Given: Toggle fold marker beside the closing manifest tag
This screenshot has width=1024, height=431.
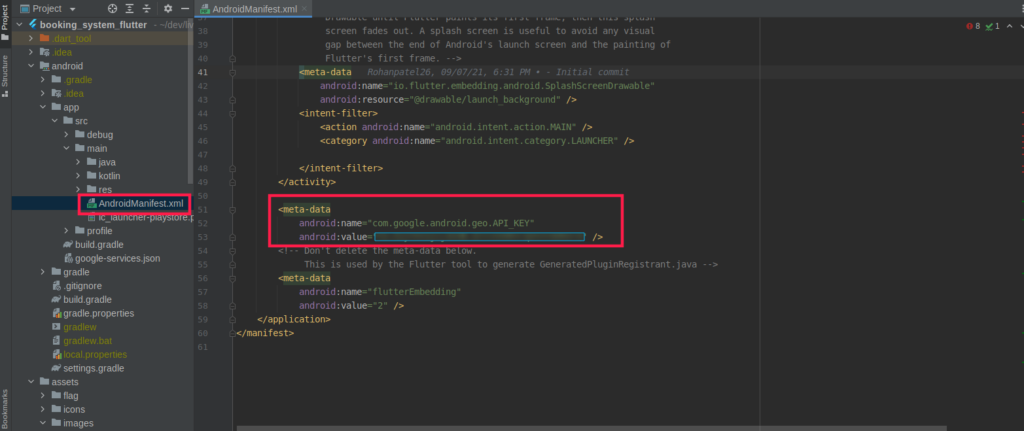Looking at the screenshot, I should (x=232, y=333).
